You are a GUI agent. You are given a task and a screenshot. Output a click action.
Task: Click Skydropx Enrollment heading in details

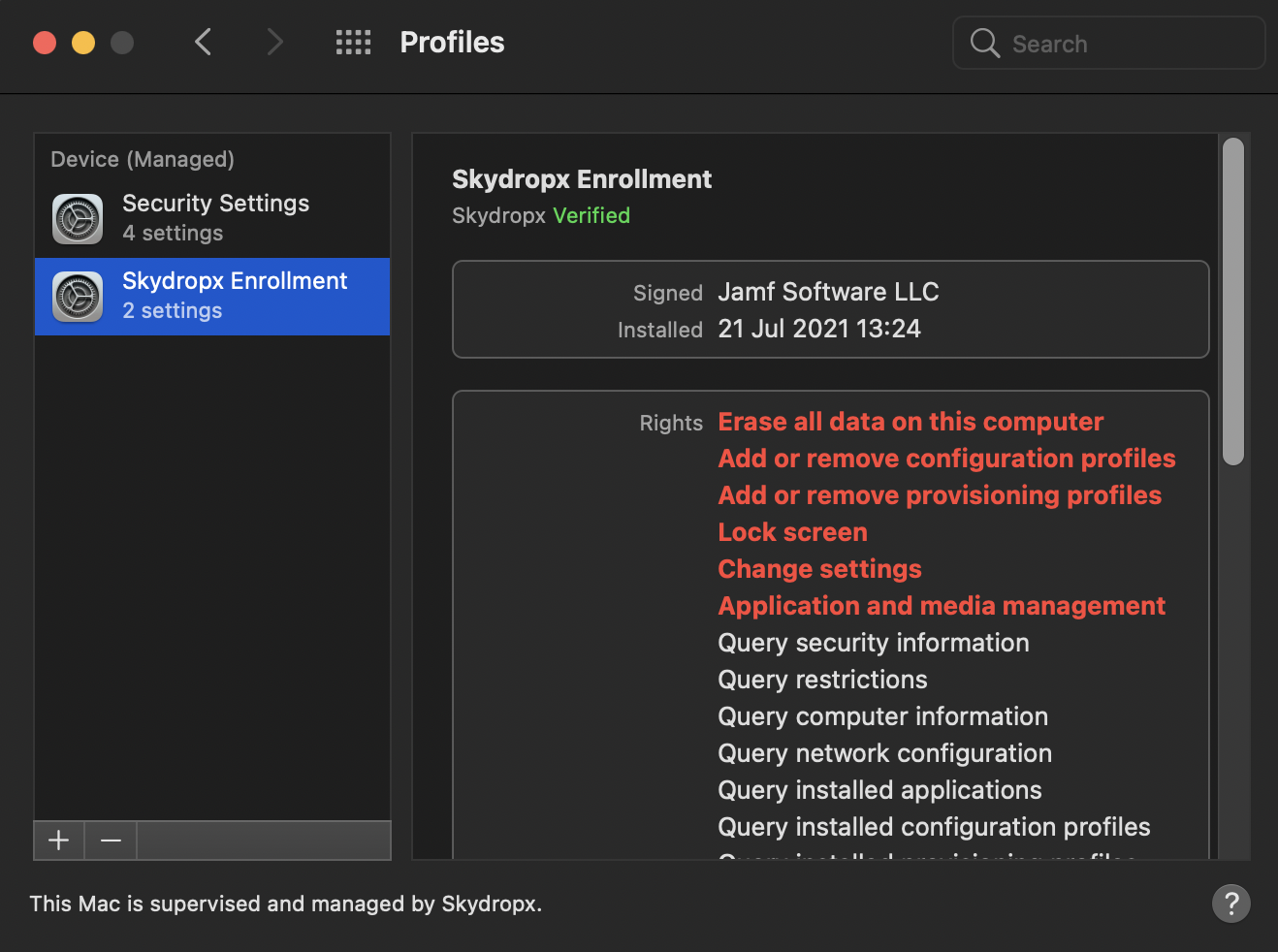[582, 179]
